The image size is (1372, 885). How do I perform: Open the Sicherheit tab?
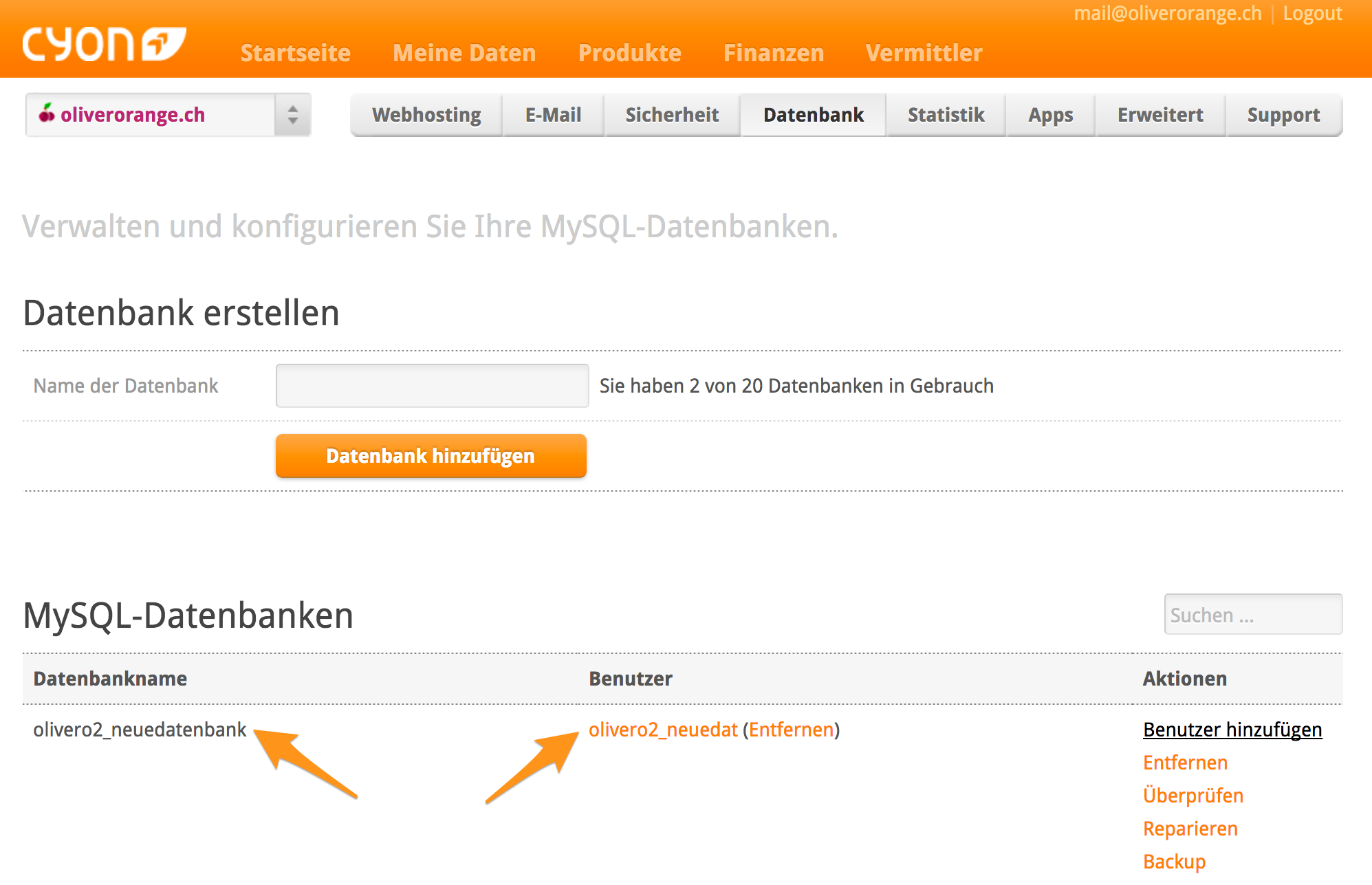click(x=672, y=115)
